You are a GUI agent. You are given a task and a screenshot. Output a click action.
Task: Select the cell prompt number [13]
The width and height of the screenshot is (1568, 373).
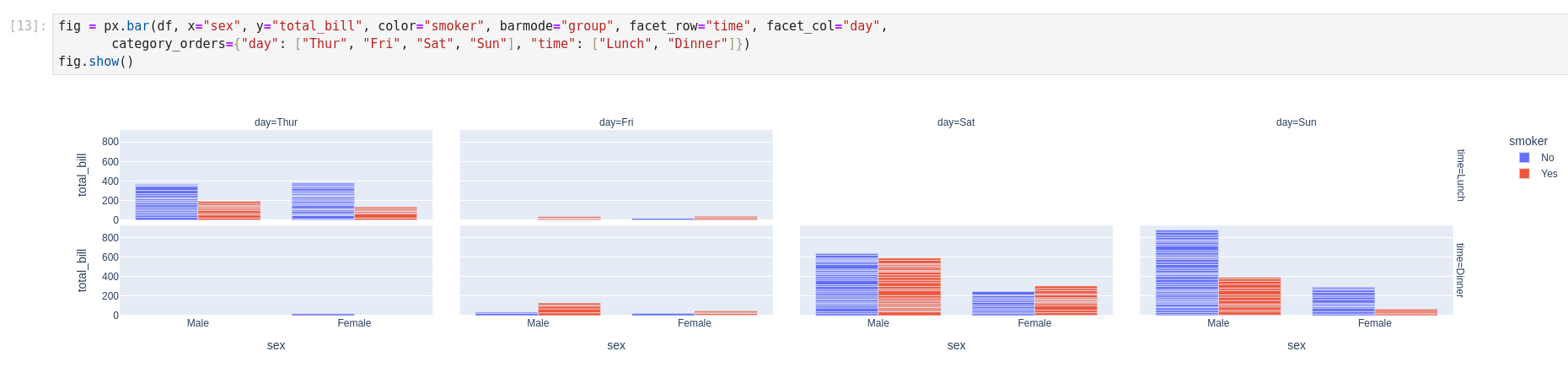click(x=27, y=26)
